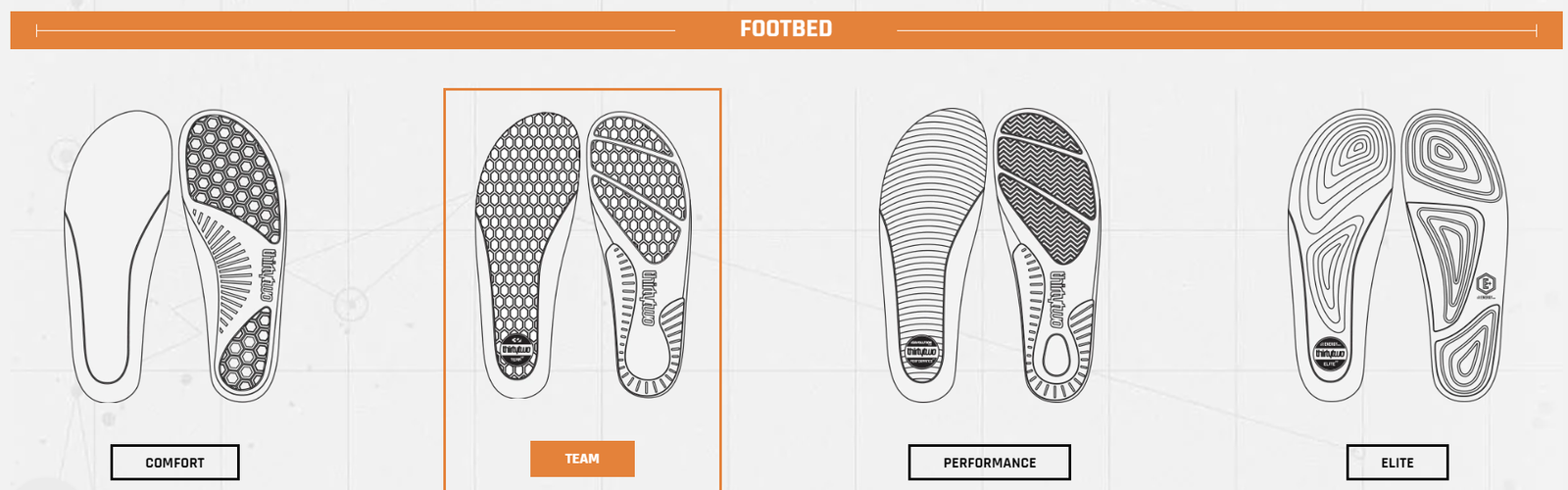Click the Team footbed underside illustration
This screenshot has height=490, width=1568.
click(x=640, y=254)
